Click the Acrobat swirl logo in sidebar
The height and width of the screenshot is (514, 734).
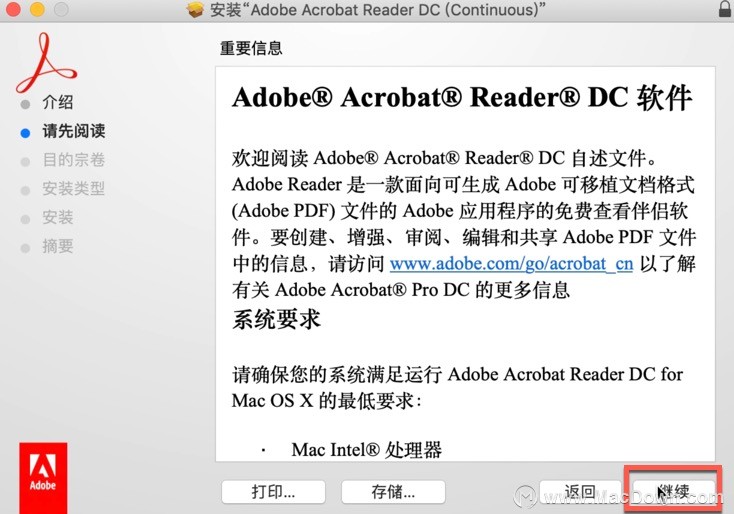pos(45,62)
